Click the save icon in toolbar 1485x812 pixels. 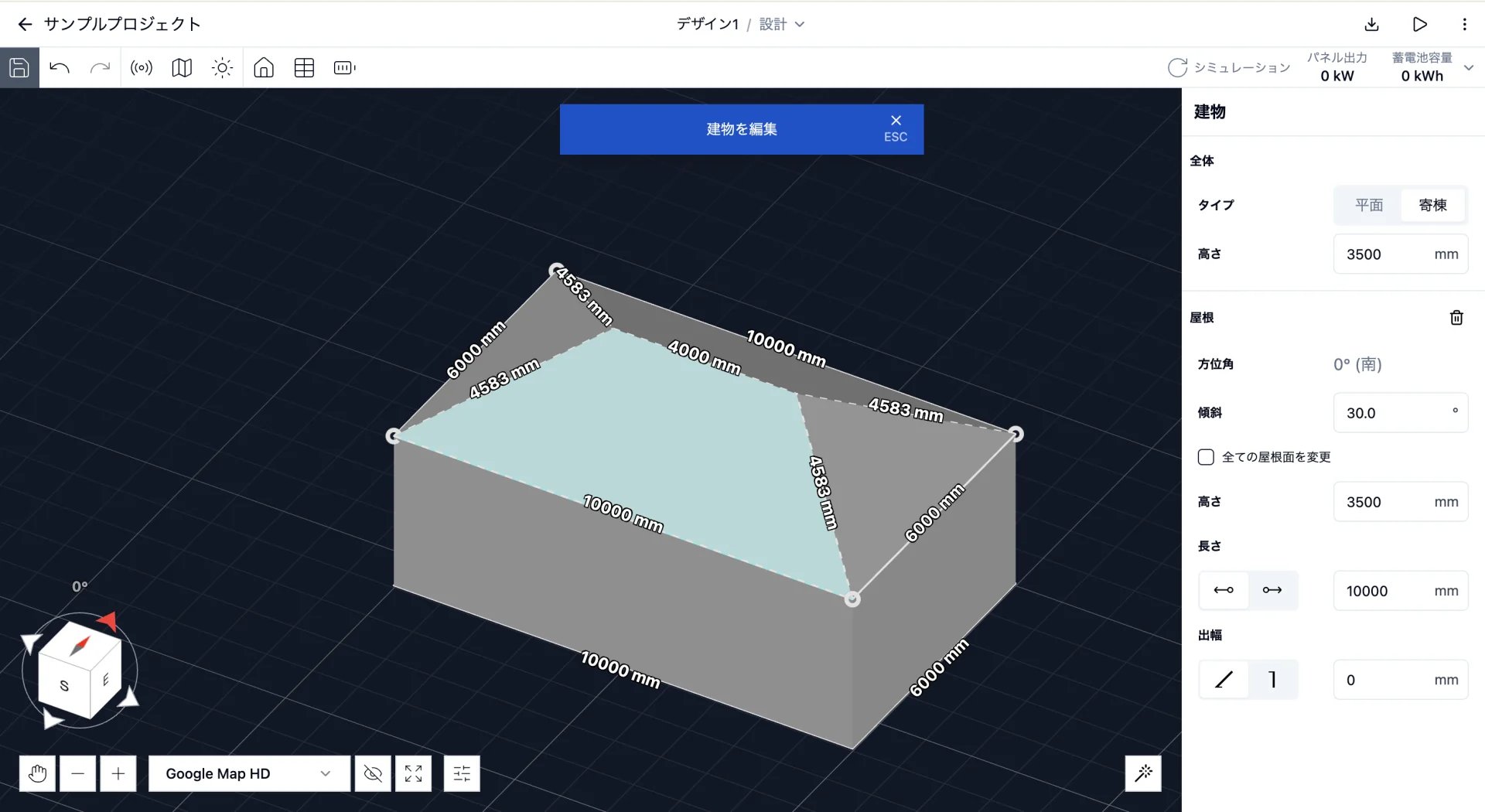click(x=19, y=68)
